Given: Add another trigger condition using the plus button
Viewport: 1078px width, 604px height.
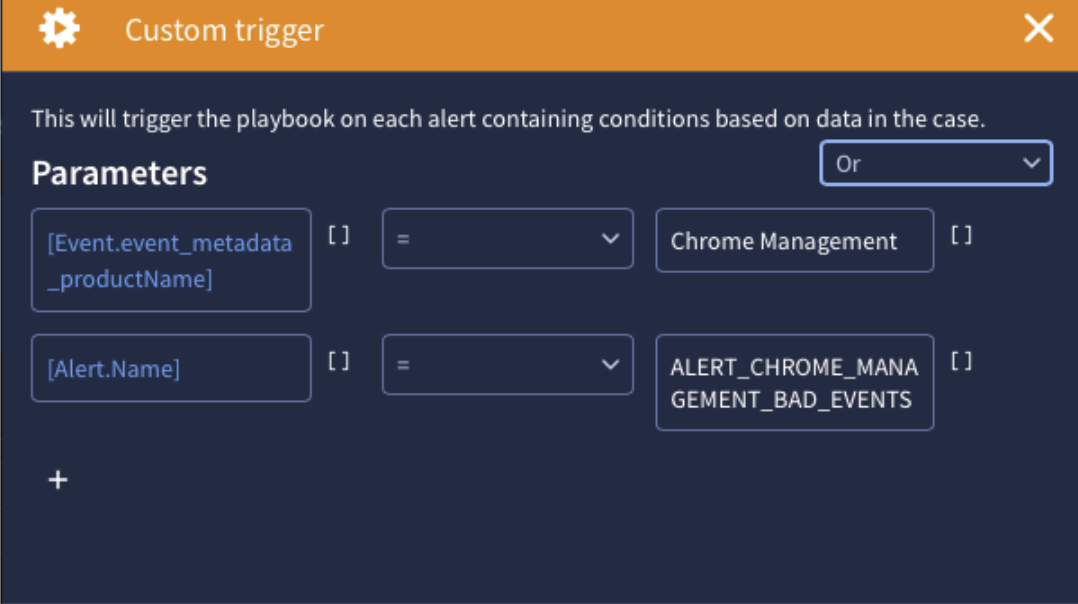Looking at the screenshot, I should point(57,479).
